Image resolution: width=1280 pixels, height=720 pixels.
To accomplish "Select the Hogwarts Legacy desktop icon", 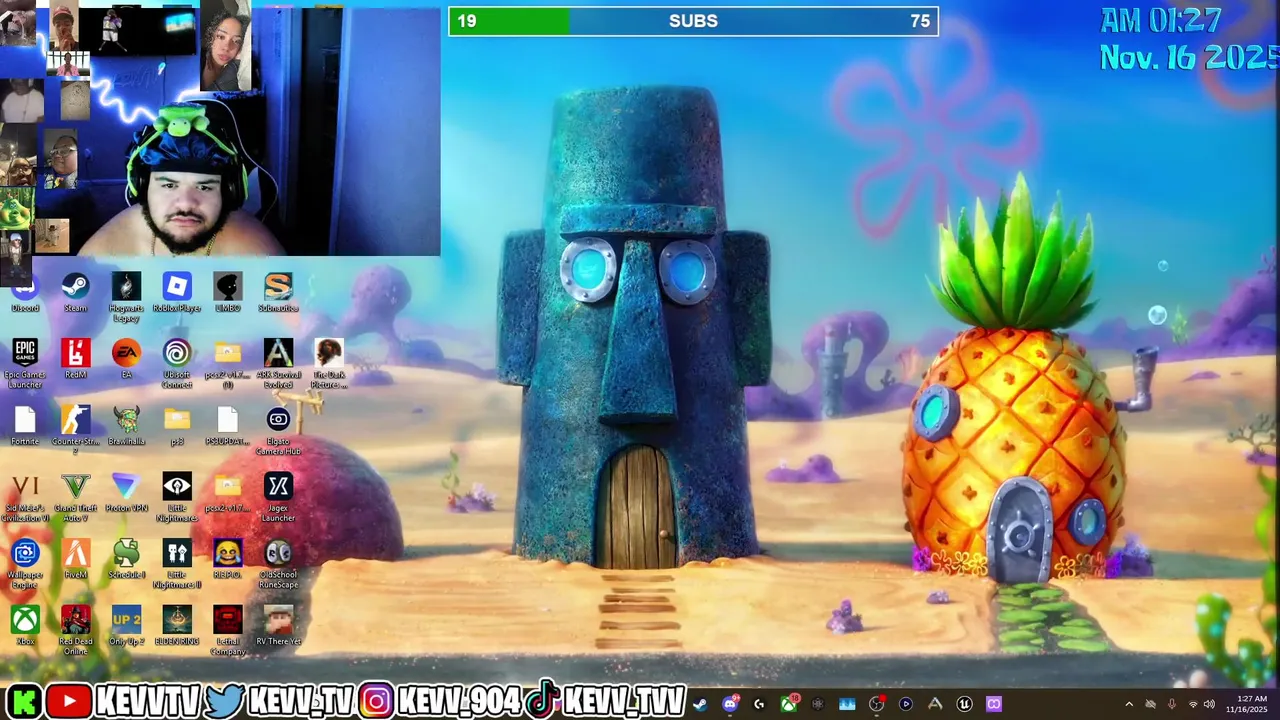I will [126, 298].
